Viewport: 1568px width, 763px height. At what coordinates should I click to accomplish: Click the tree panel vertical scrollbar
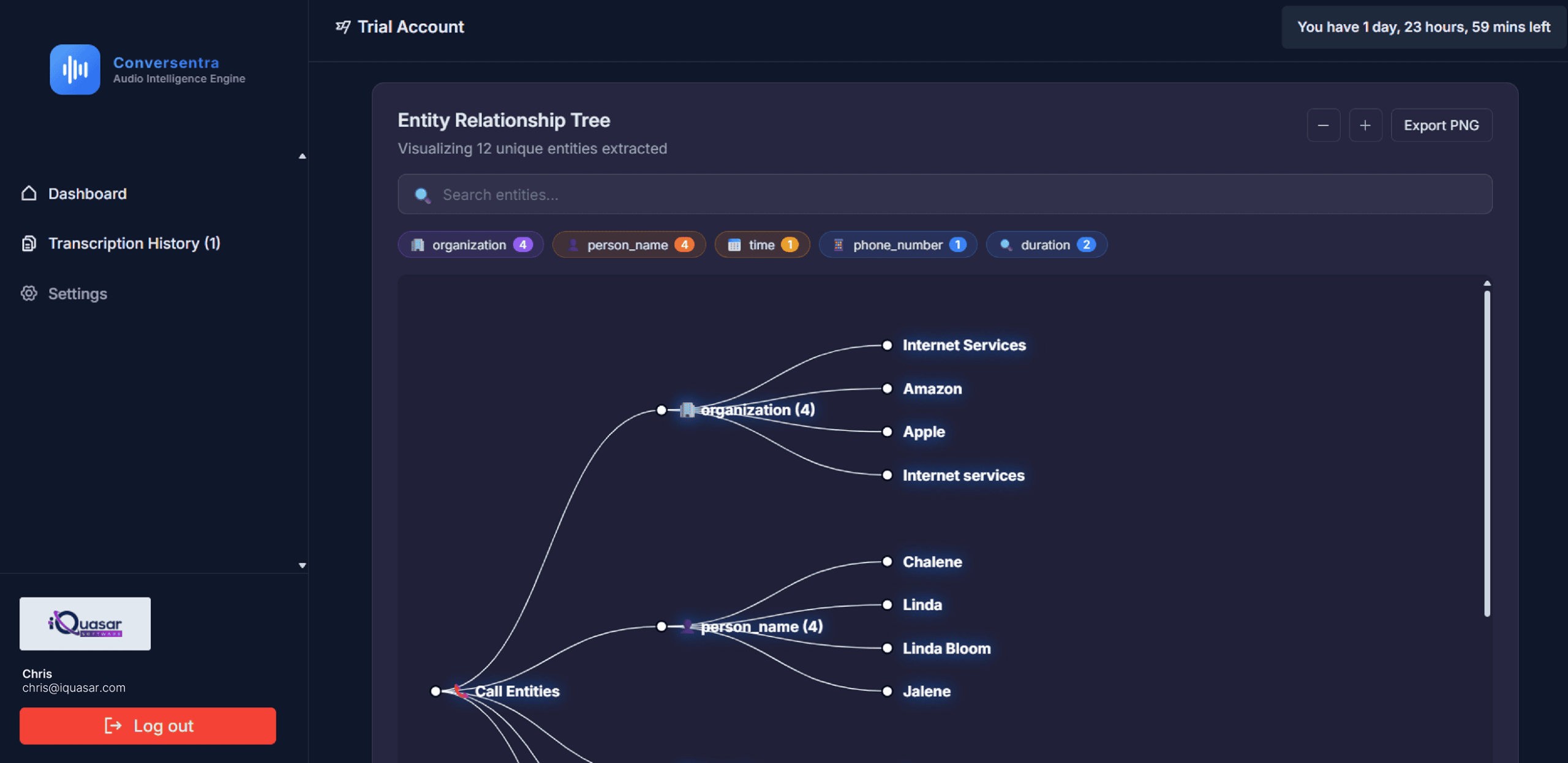1487,453
